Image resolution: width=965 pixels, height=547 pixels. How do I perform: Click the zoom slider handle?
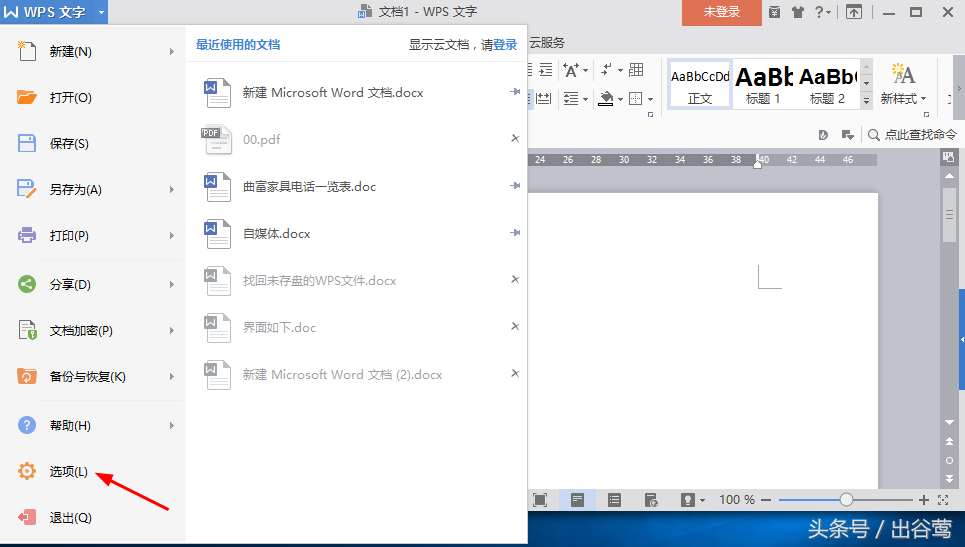coord(846,500)
